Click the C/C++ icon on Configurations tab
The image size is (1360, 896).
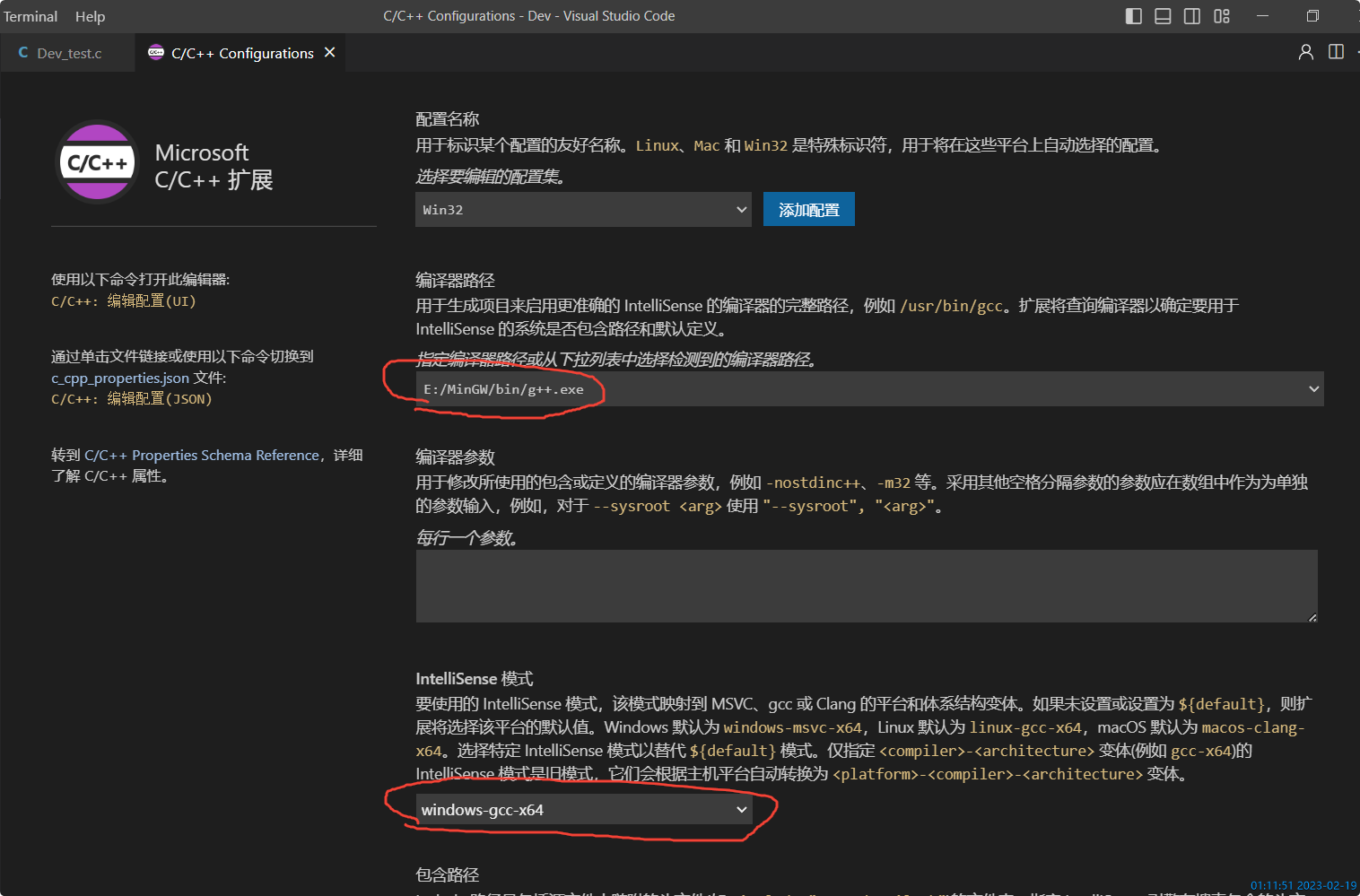click(156, 52)
